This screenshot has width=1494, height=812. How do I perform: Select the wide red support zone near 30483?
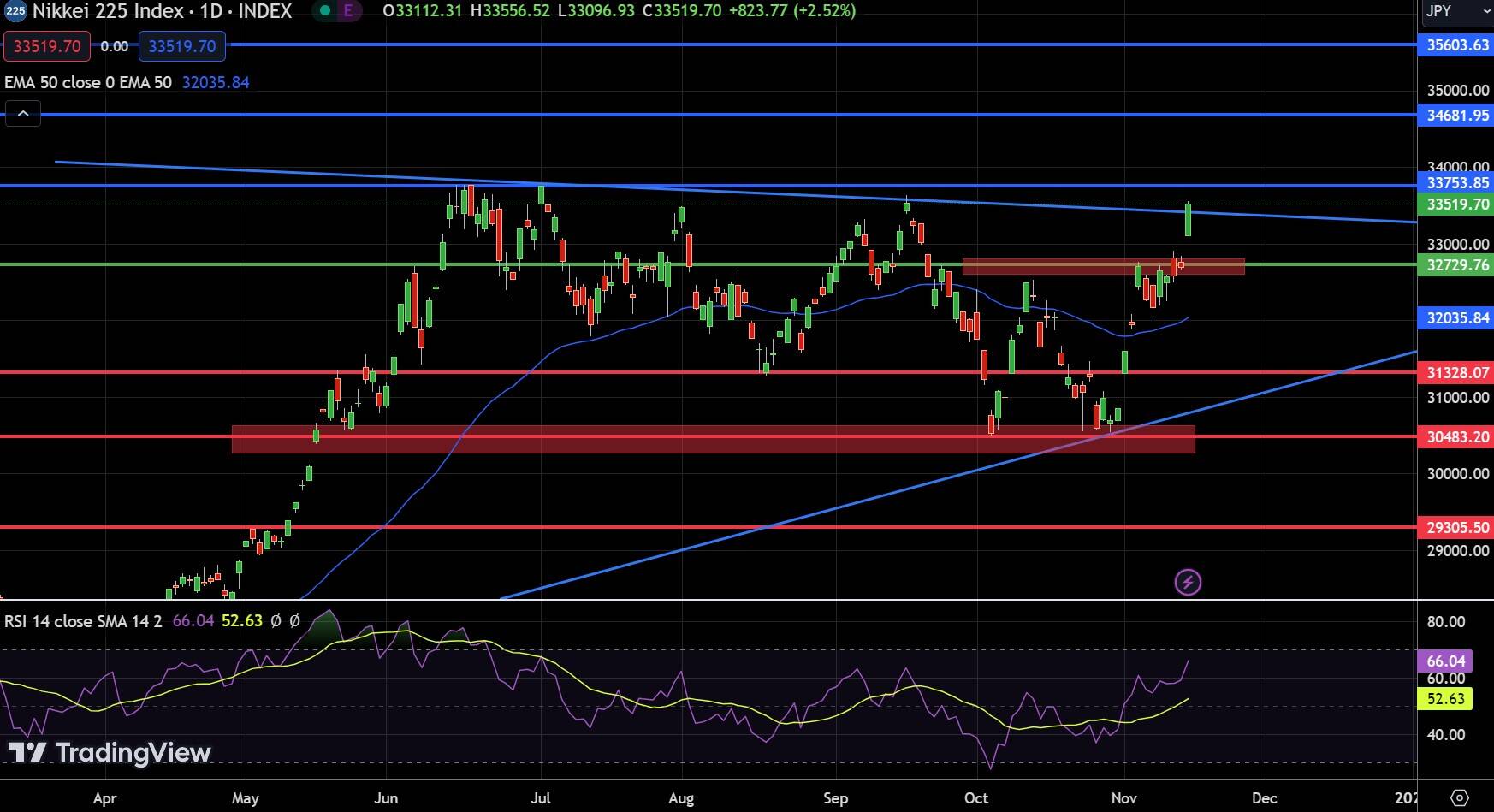[713, 439]
